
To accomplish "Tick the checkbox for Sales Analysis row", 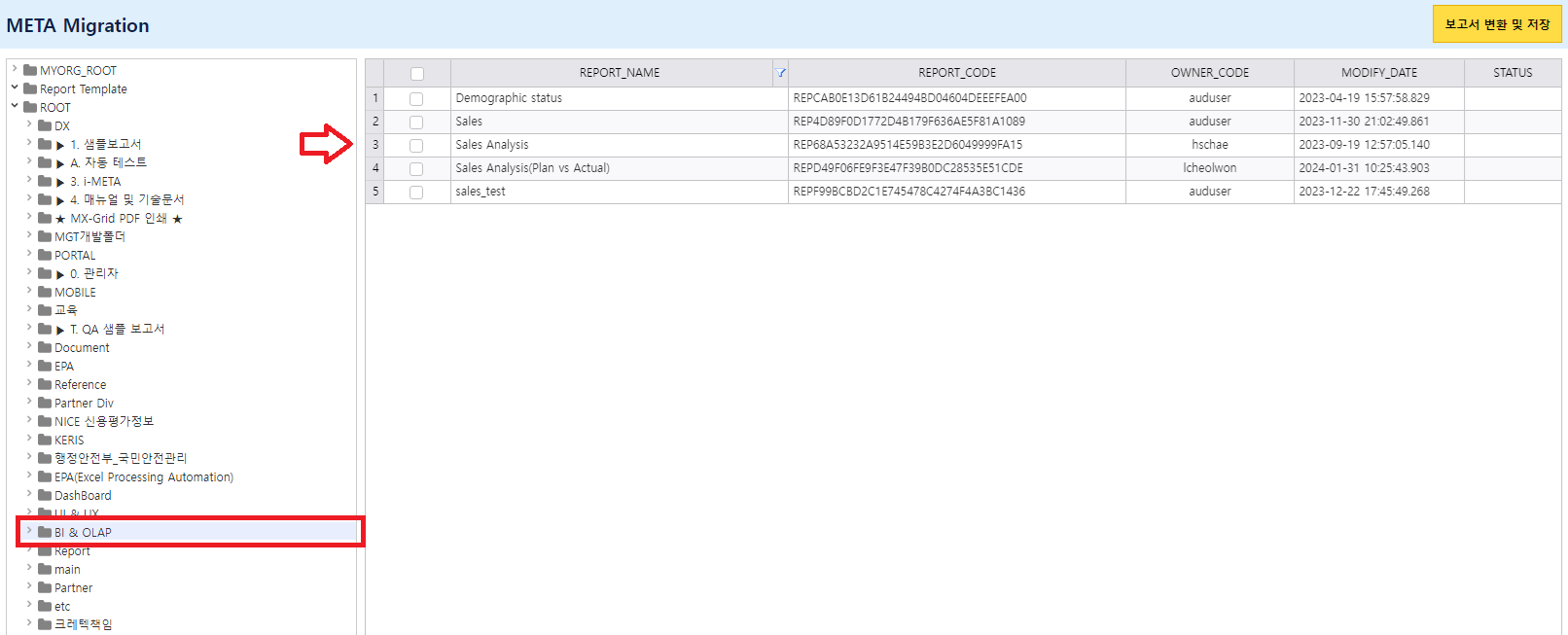I will pos(416,146).
